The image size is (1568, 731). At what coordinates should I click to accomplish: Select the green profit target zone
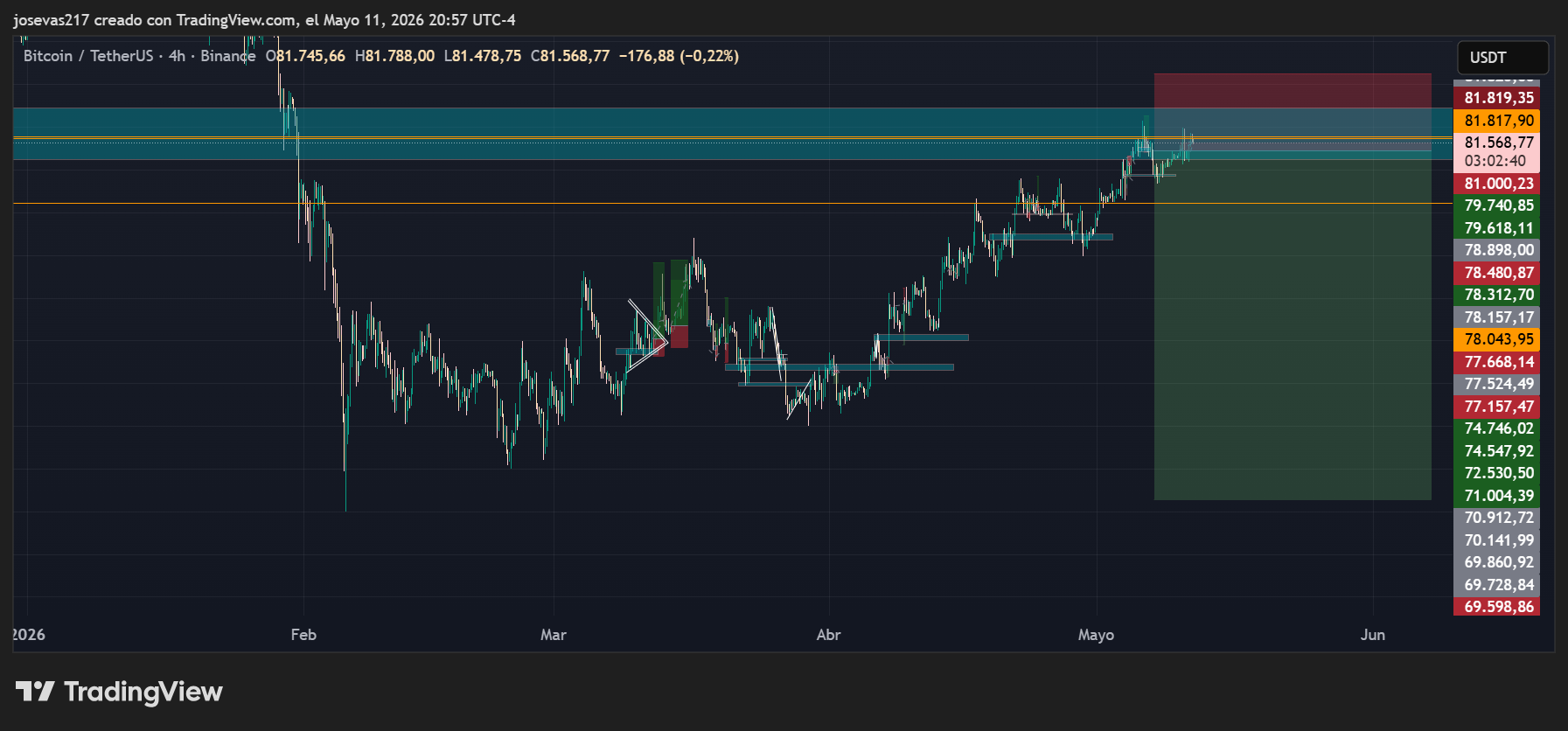coord(1293,325)
